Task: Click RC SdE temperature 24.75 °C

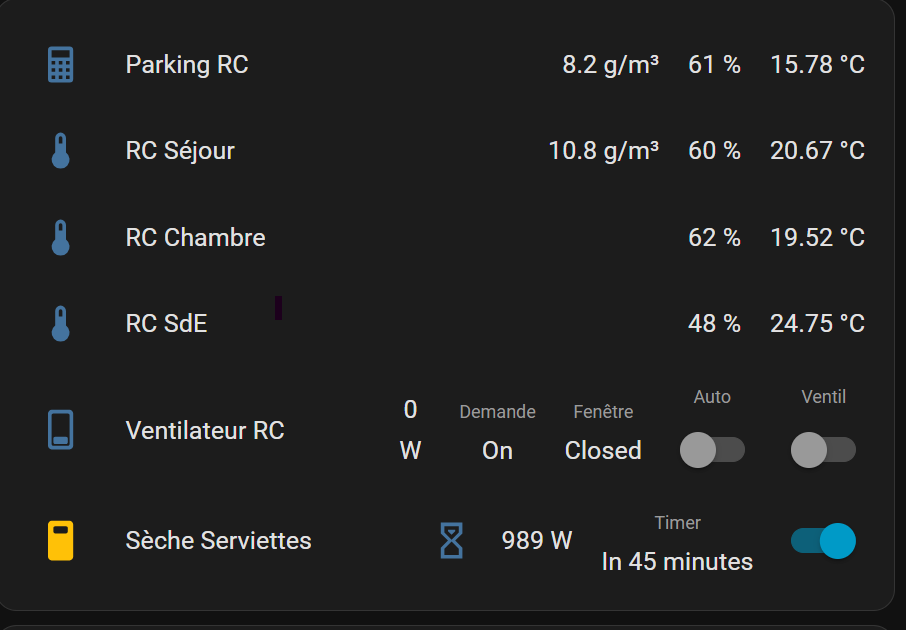Action: [817, 324]
